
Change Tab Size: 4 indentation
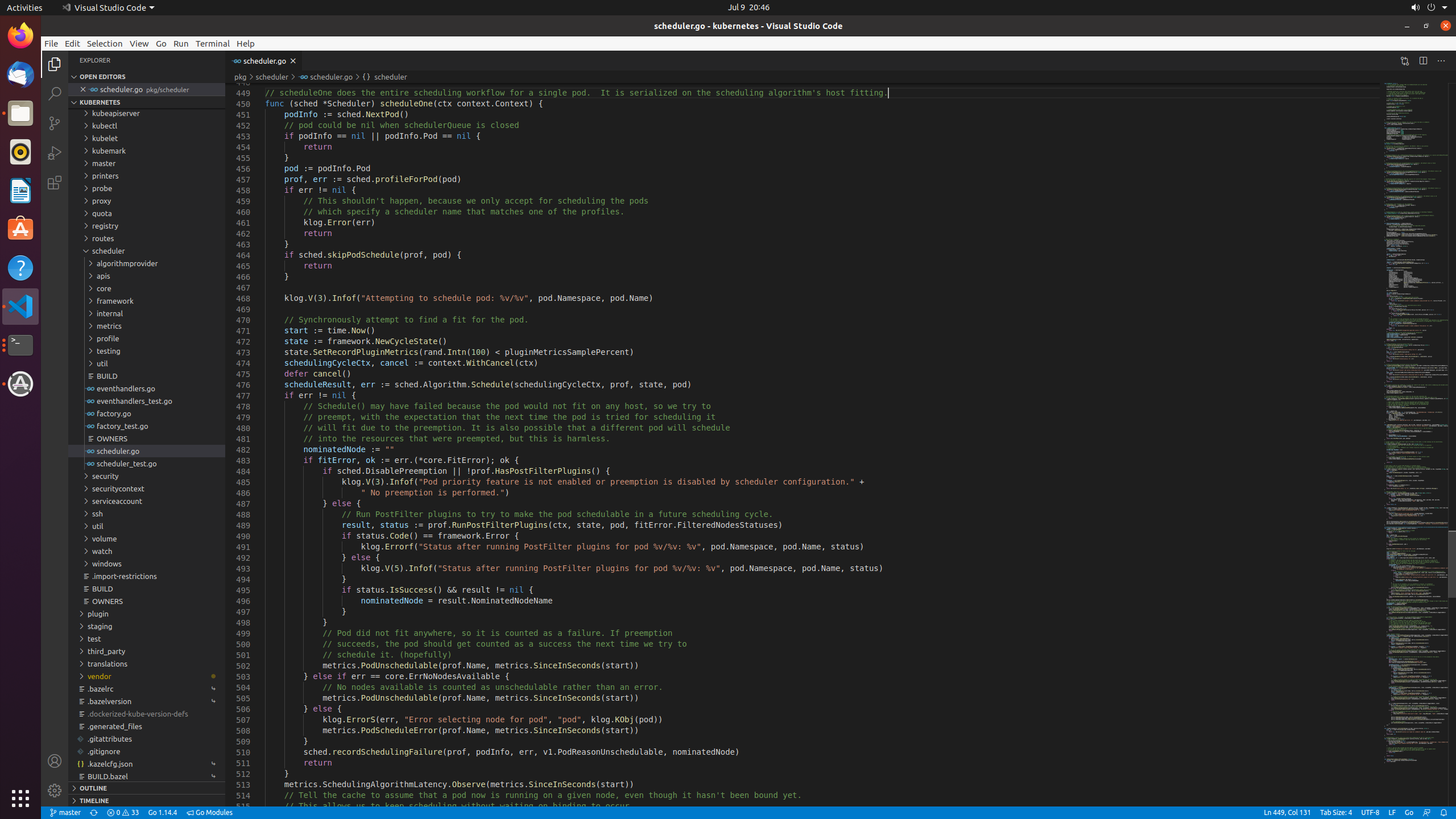(x=1335, y=813)
